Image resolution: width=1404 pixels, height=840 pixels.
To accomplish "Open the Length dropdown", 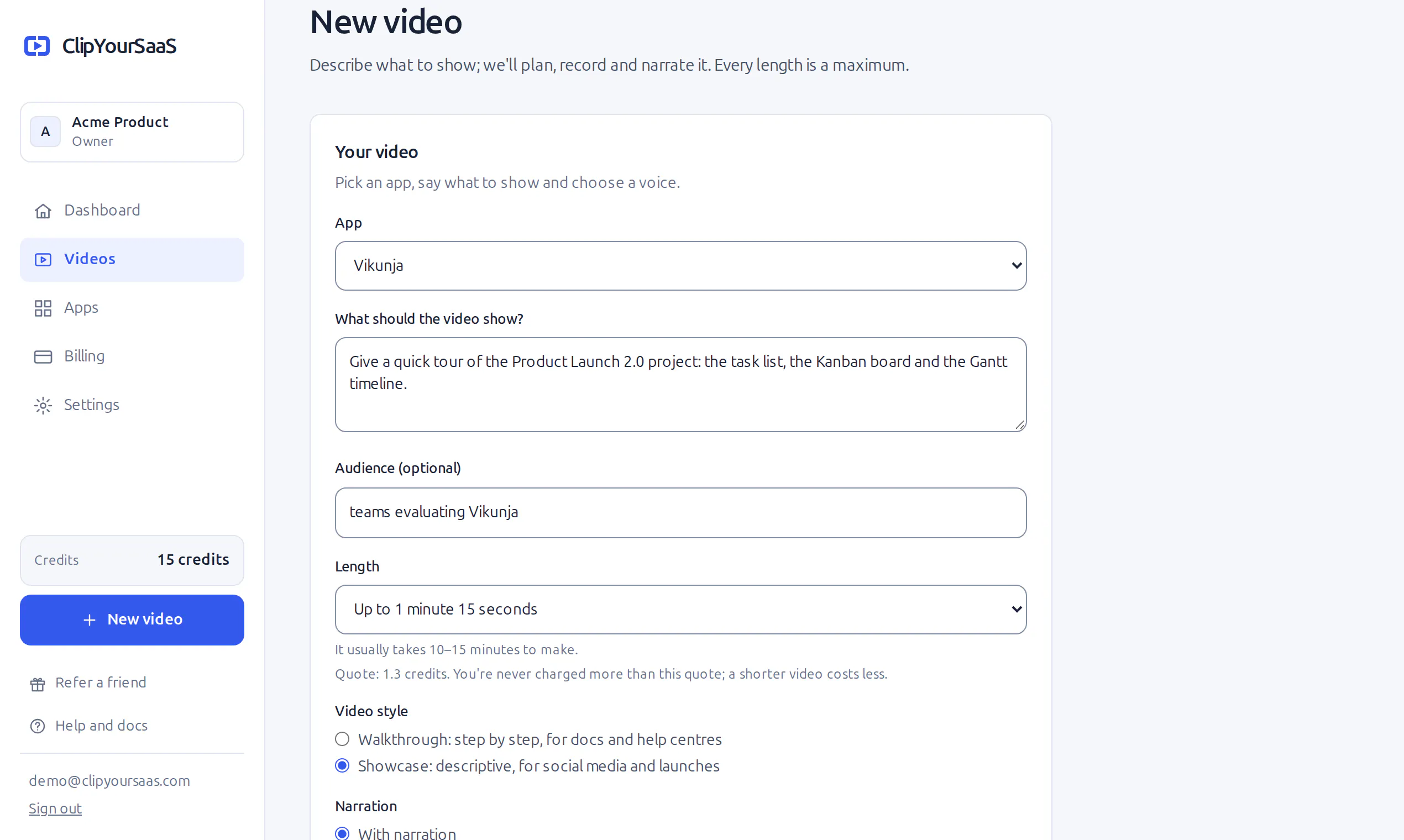I will click(680, 609).
